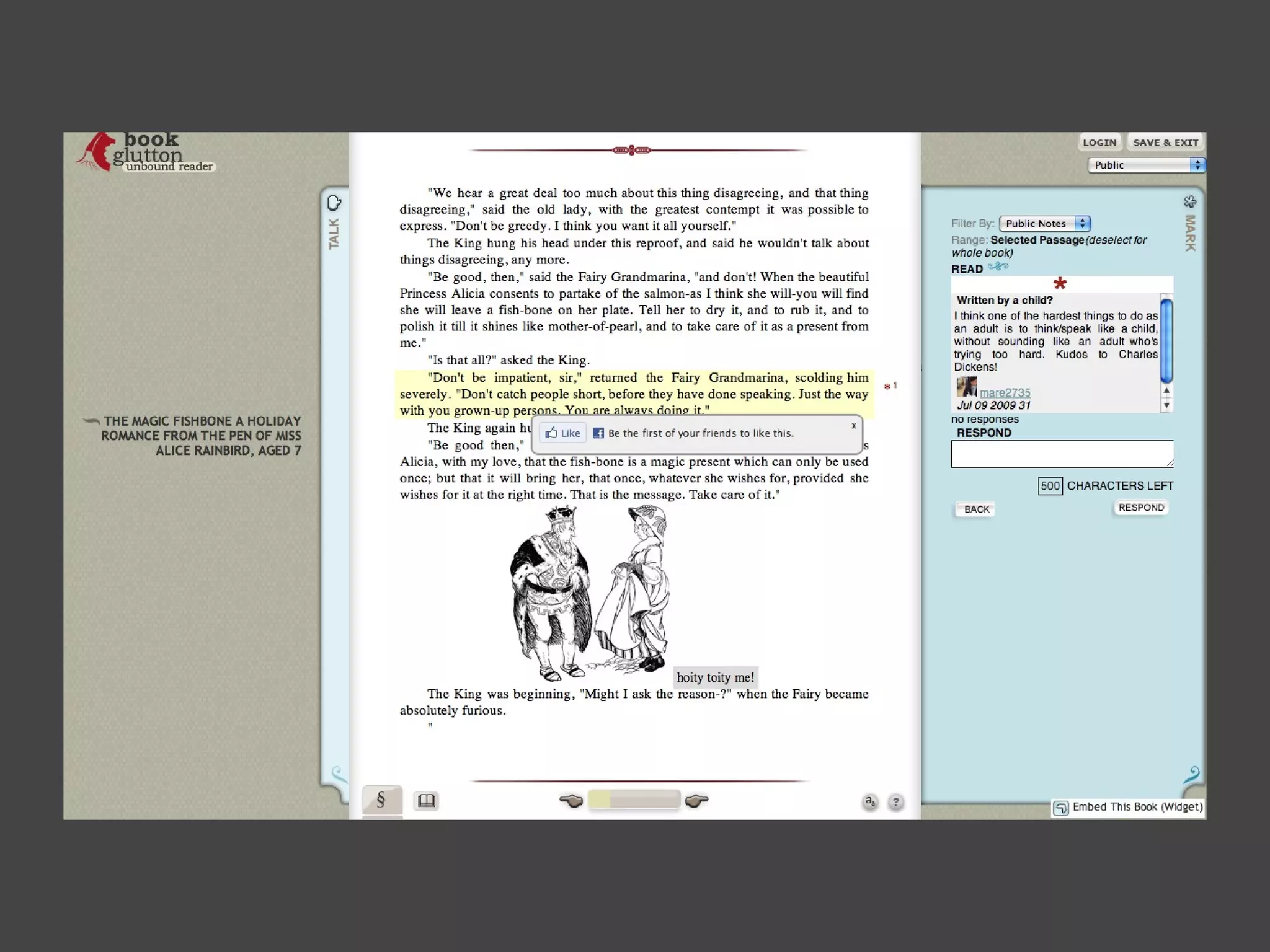Open the font size settings icon
Viewport: 1270px width, 952px height.
870,802
